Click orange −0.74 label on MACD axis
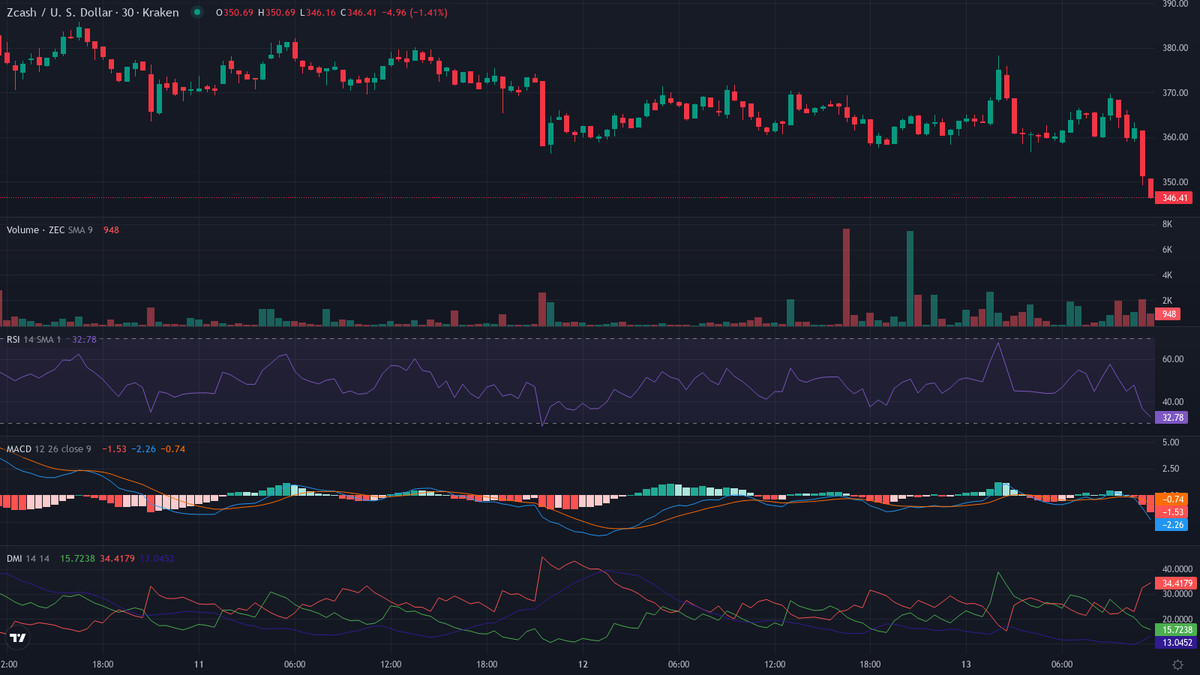The width and height of the screenshot is (1200, 675). 1171,499
